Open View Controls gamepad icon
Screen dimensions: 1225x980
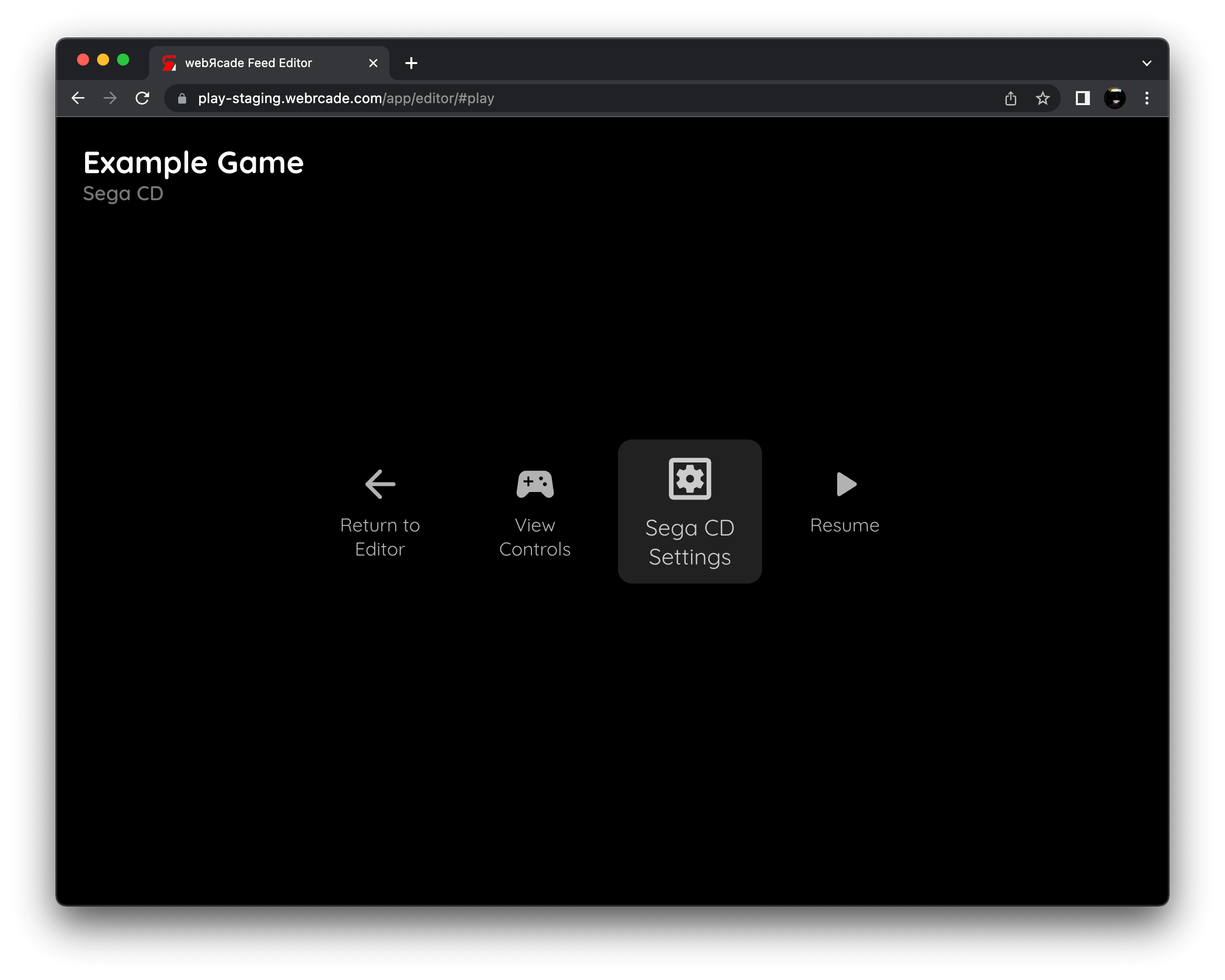pos(534,484)
